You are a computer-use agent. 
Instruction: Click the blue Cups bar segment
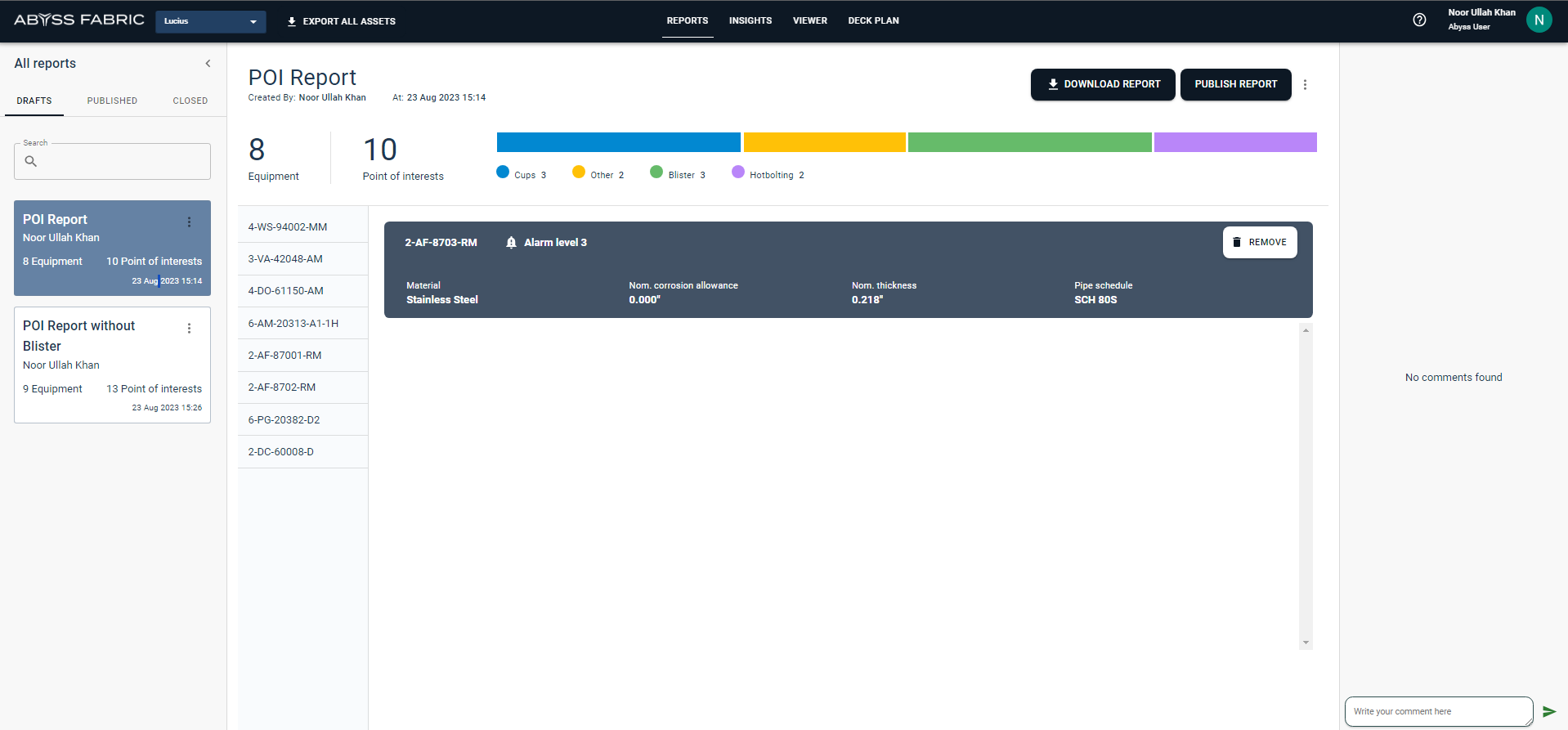618,142
